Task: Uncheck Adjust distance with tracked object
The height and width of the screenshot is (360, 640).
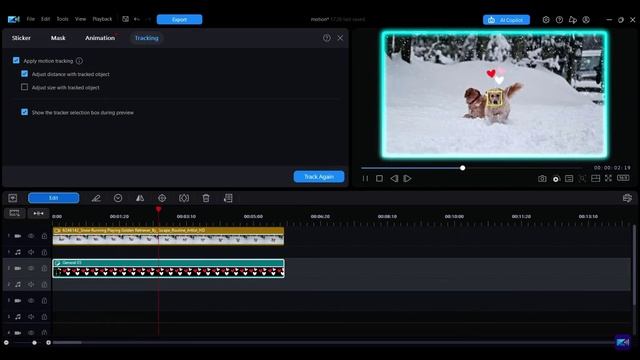Action: tap(24, 74)
